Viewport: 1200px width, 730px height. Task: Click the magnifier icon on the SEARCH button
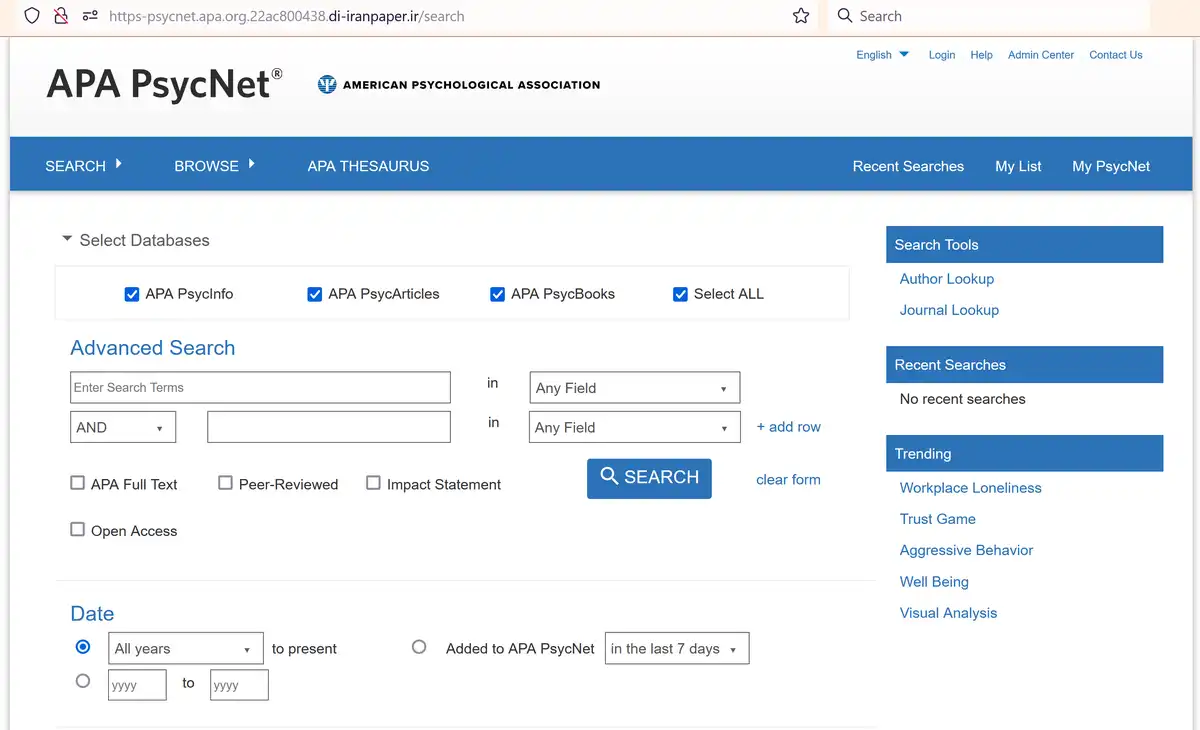(610, 477)
